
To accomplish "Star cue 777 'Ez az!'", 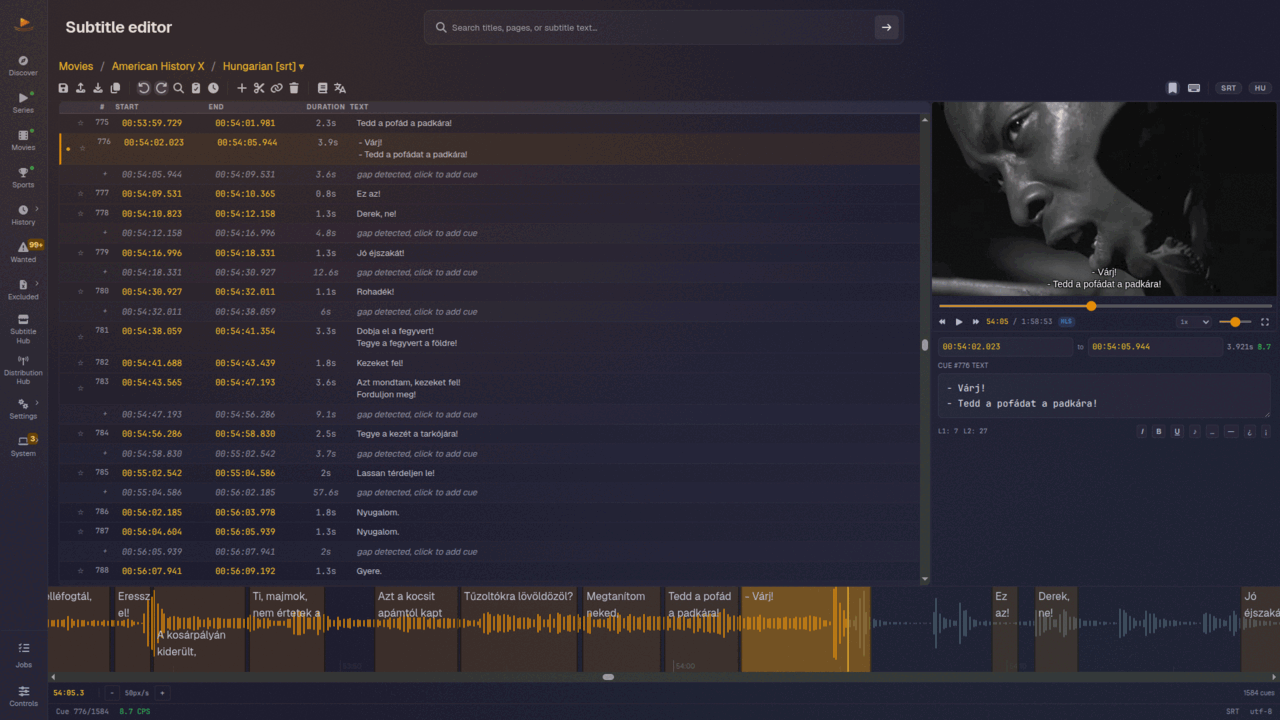I will point(80,193).
